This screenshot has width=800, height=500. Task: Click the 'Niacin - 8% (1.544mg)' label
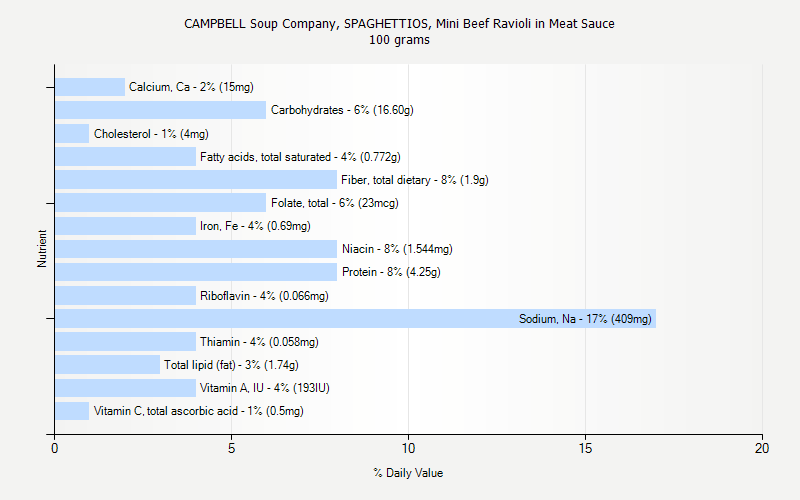click(397, 249)
